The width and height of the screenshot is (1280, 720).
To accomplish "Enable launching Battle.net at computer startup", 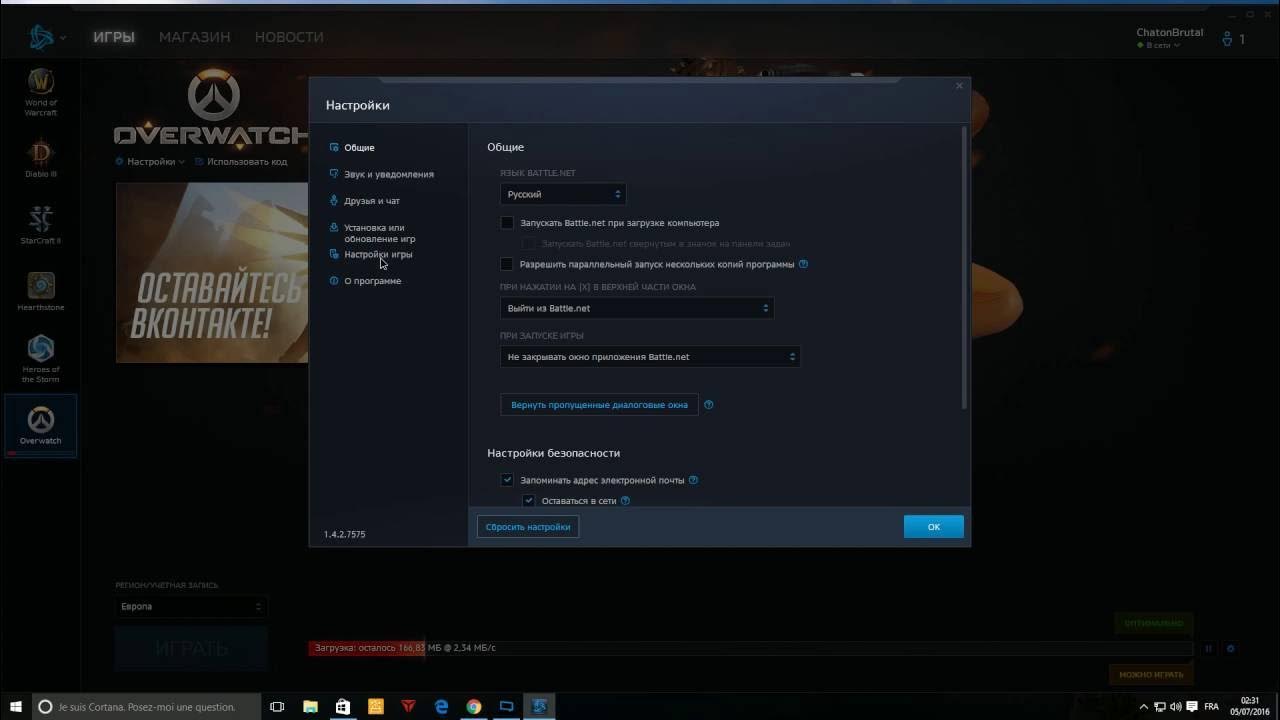I will pos(507,223).
